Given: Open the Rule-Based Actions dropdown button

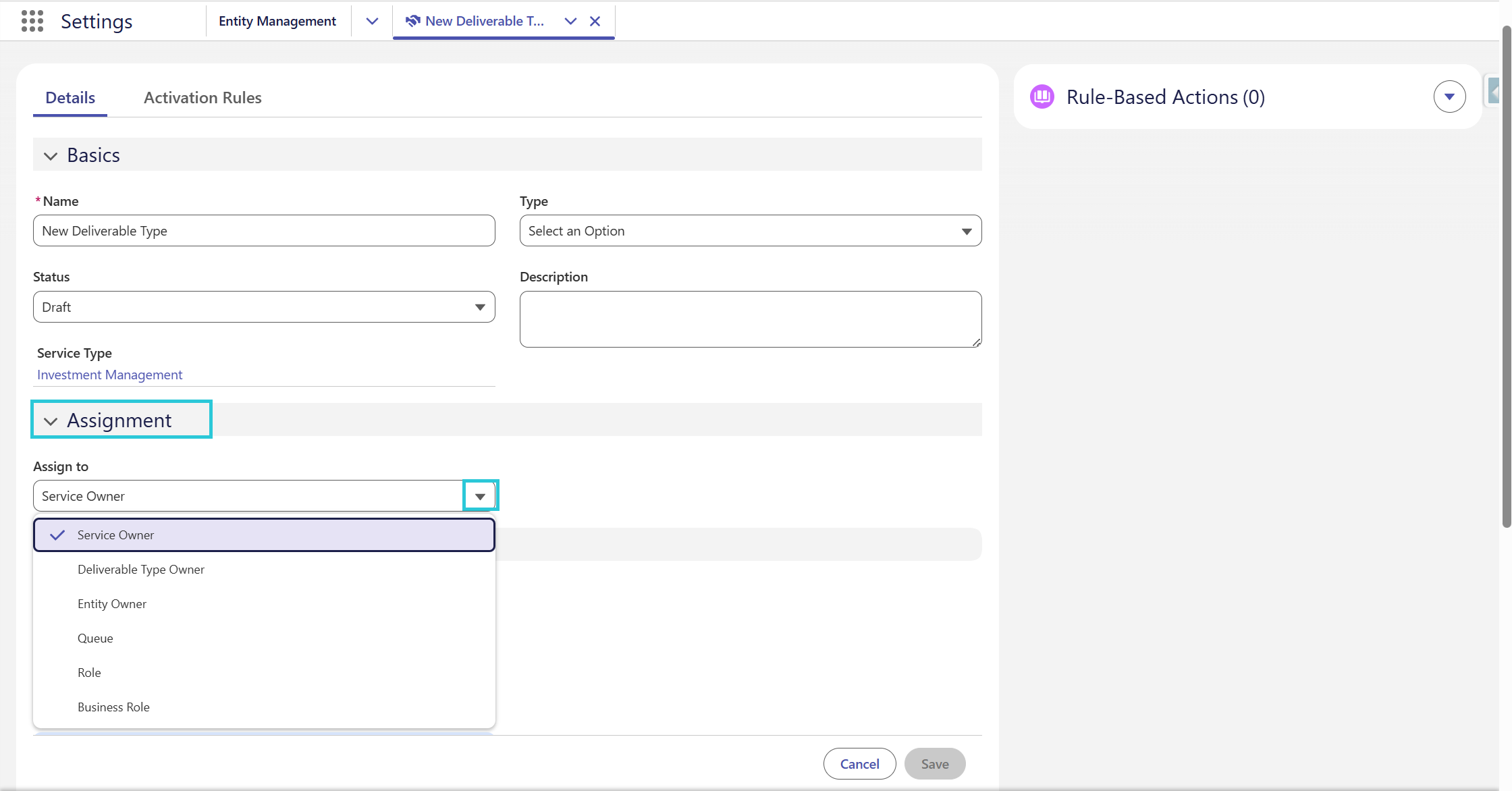Looking at the screenshot, I should [1449, 97].
